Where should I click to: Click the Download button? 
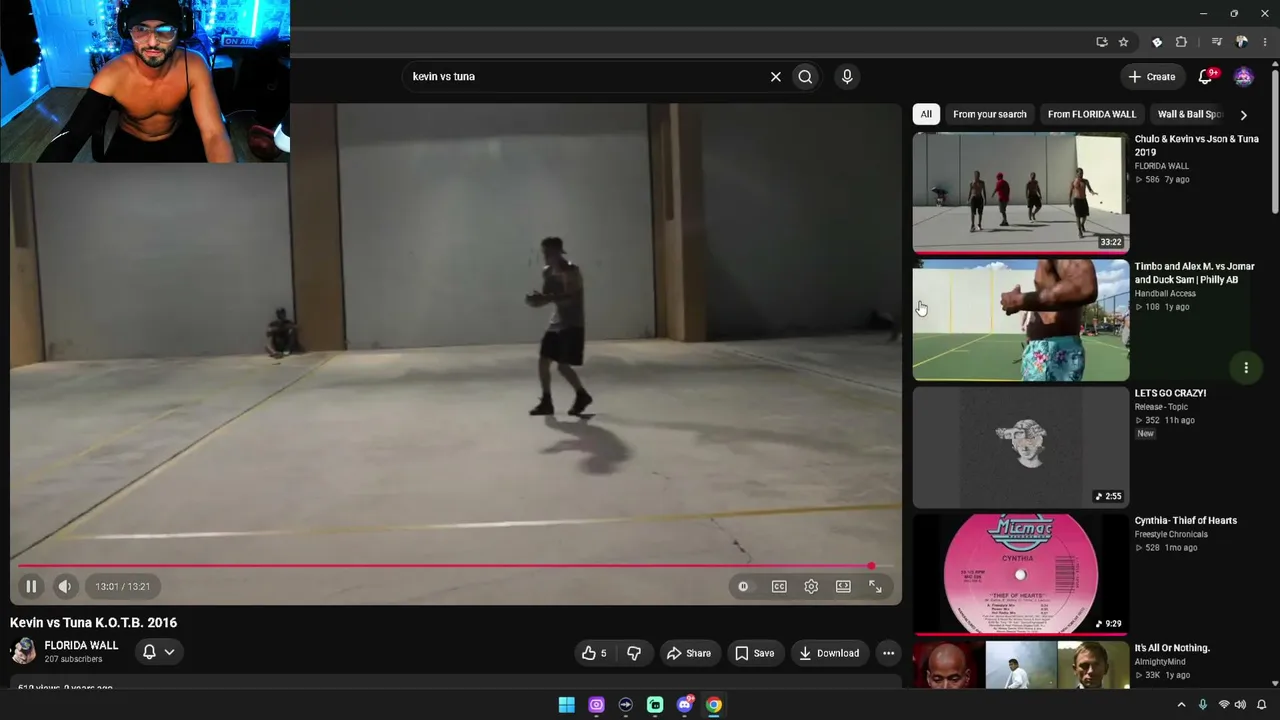point(829,653)
